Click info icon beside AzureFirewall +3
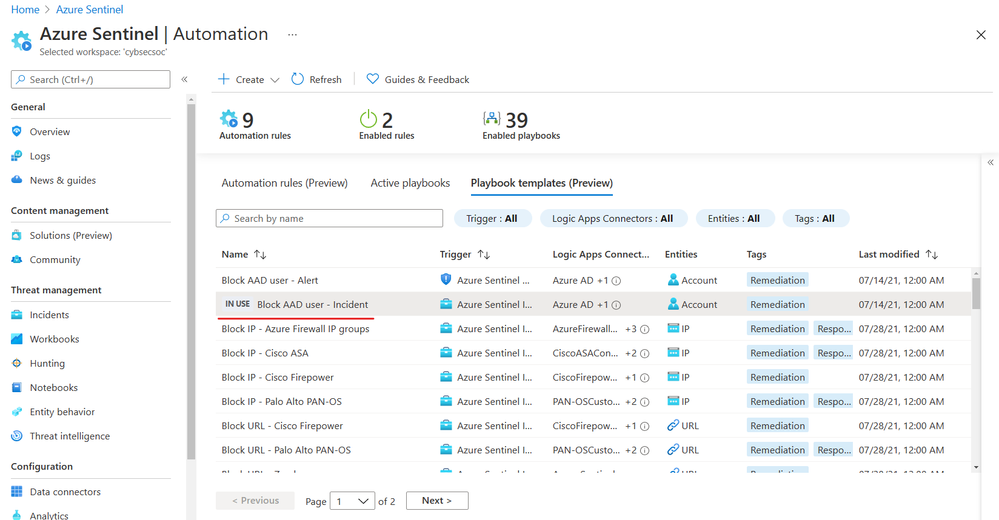 coord(645,329)
